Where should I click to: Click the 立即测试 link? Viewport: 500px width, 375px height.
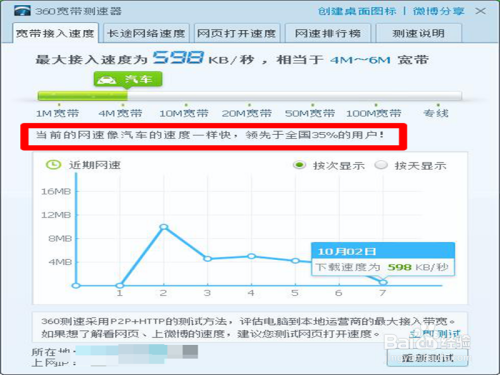(x=435, y=333)
